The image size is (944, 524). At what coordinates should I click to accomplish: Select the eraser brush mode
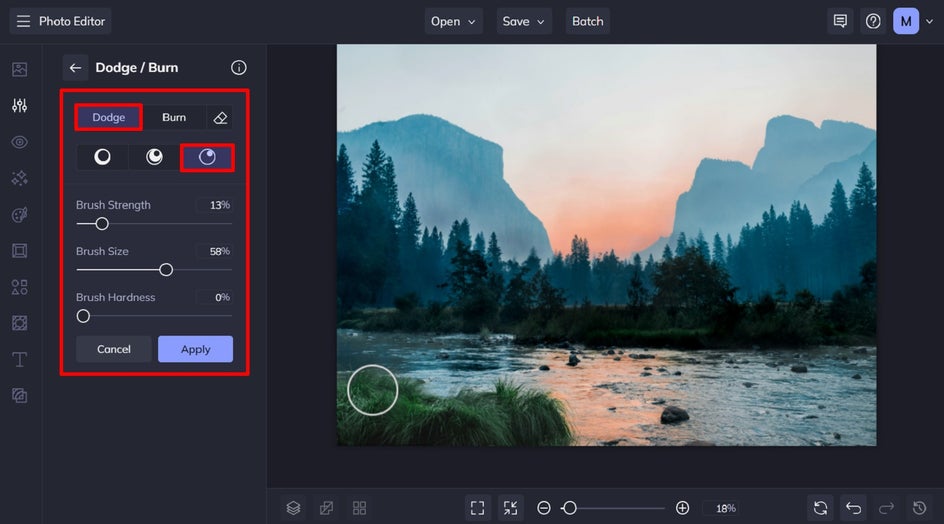220,117
